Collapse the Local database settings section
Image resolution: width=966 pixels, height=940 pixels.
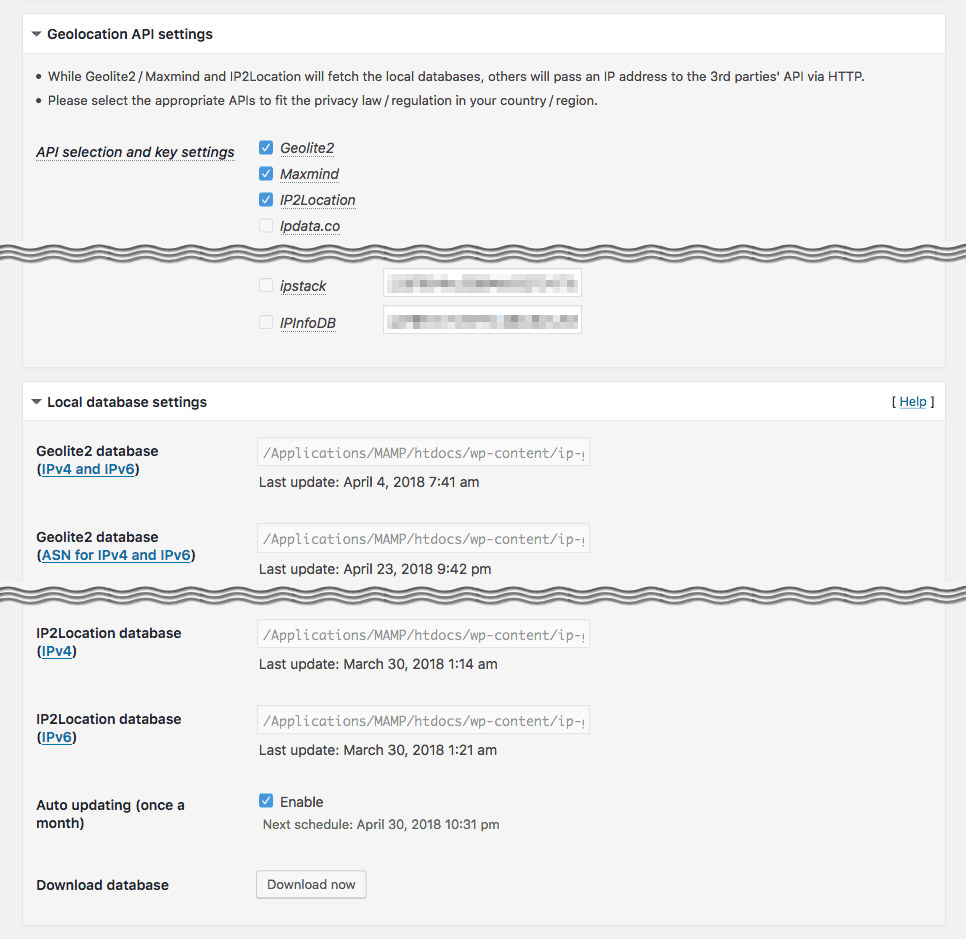37,402
